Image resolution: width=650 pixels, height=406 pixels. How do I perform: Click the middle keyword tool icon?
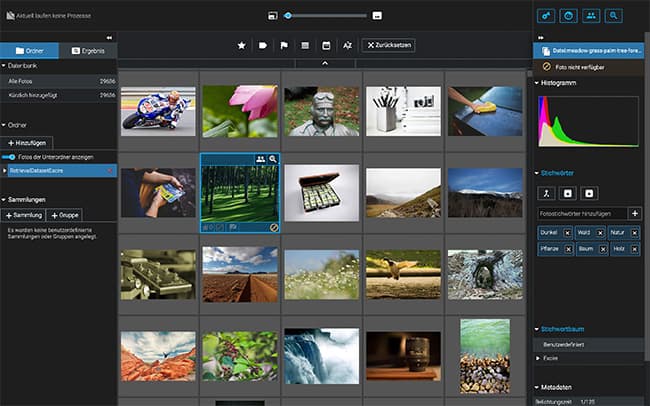point(568,193)
